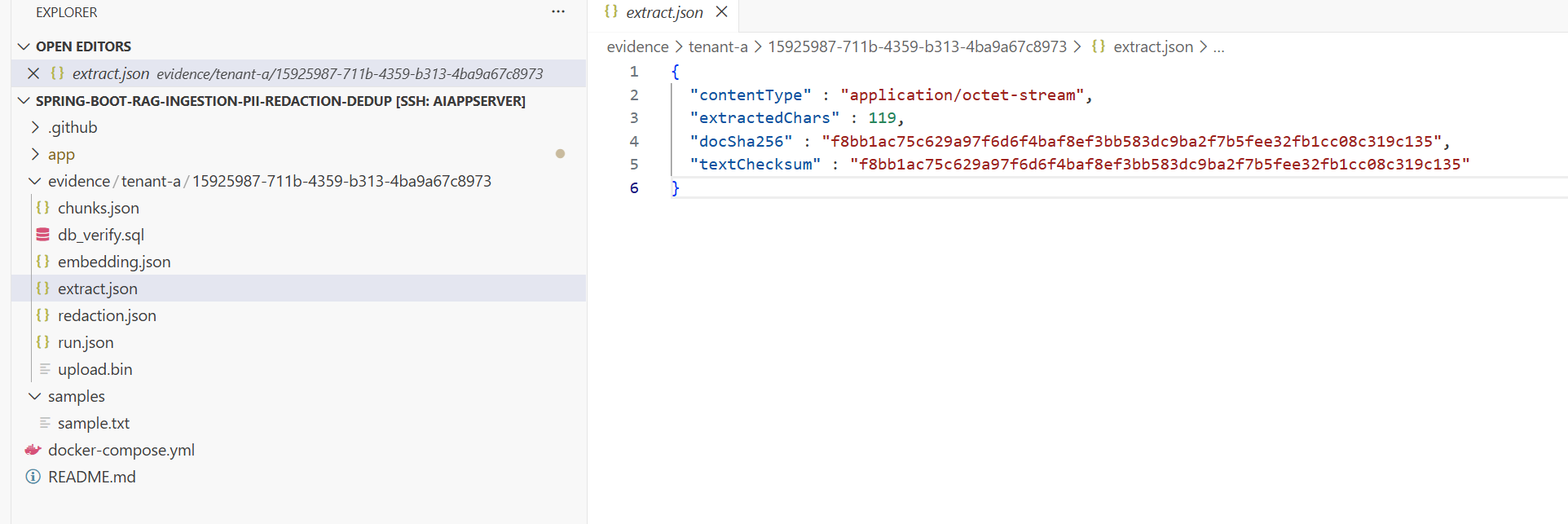The height and width of the screenshot is (524, 1568).
Task: Click the "docSha256" key
Action: [x=741, y=141]
